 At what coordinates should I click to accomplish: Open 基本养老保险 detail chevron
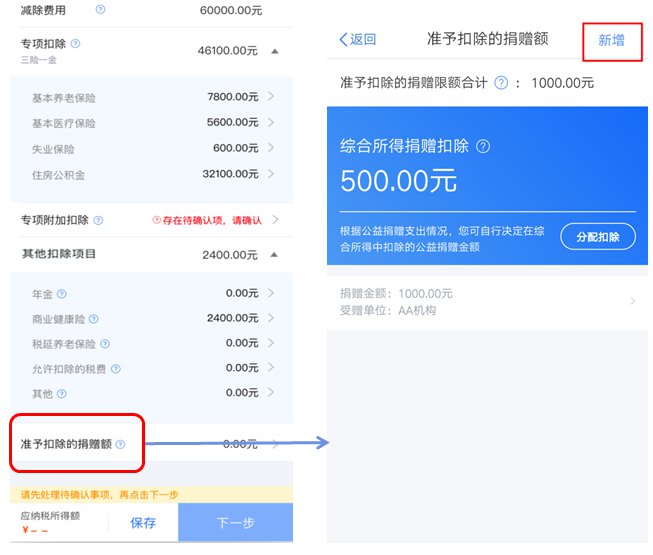coord(272,97)
